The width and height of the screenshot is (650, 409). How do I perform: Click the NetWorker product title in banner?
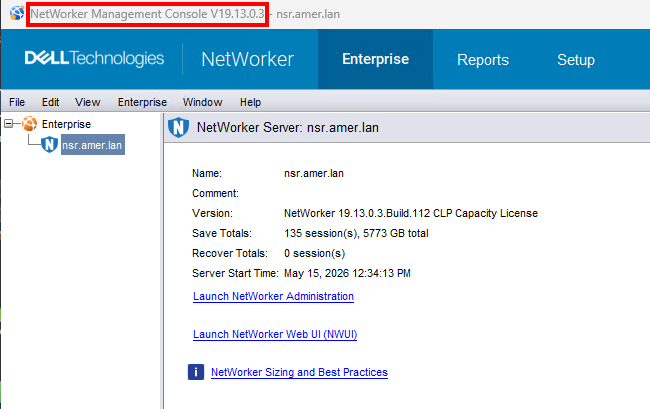click(247, 59)
